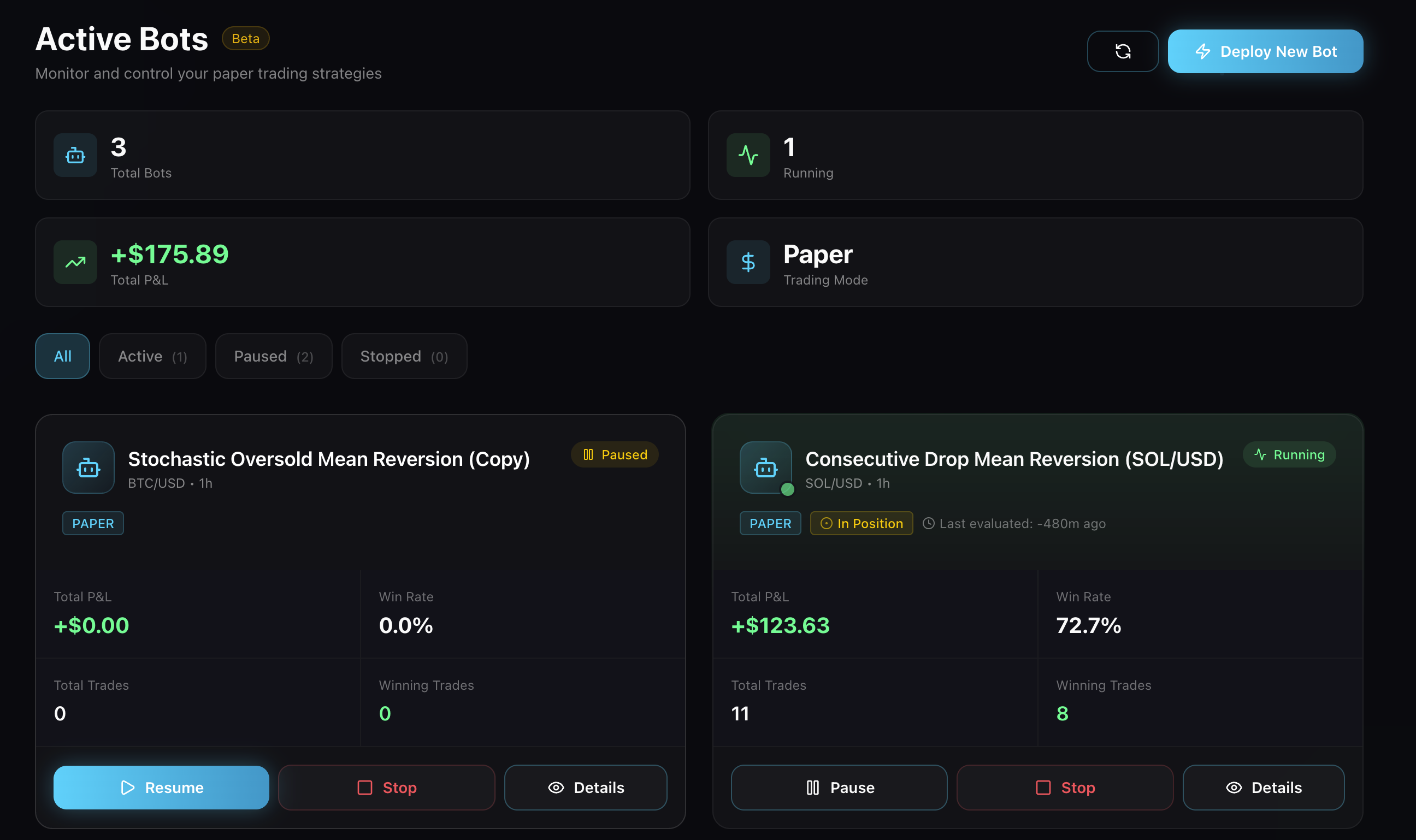Open Details for the BTC/USD bot
Viewport: 1416px width, 840px height.
point(586,788)
